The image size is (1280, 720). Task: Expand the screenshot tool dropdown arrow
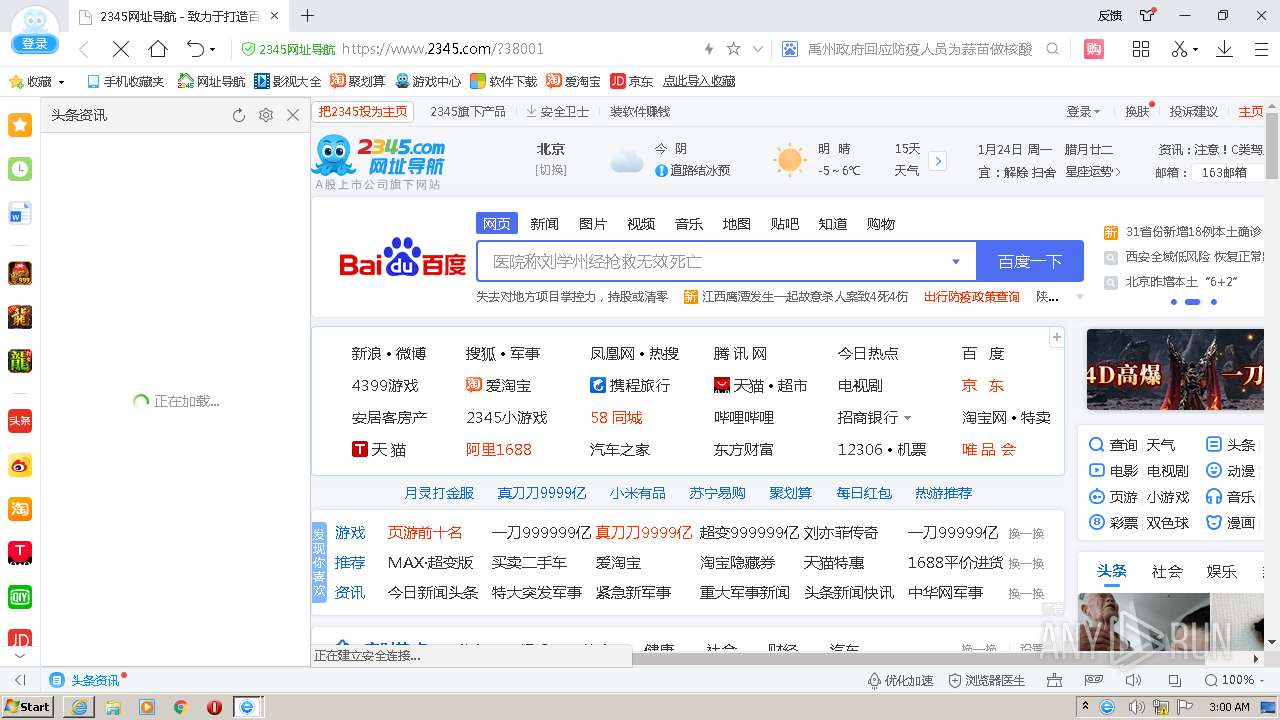click(1196, 50)
